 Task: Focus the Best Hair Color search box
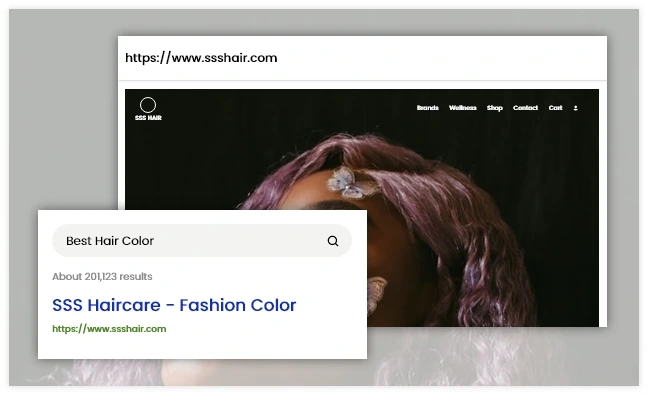(202, 240)
